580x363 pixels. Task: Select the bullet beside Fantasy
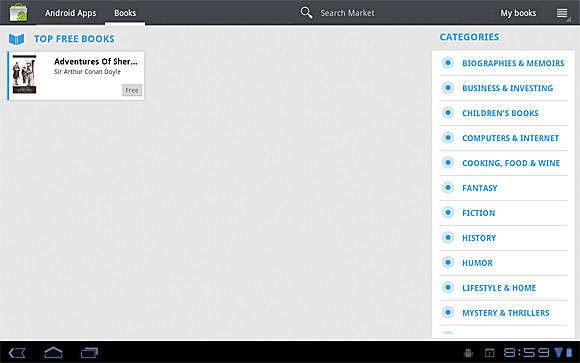pyautogui.click(x=448, y=188)
